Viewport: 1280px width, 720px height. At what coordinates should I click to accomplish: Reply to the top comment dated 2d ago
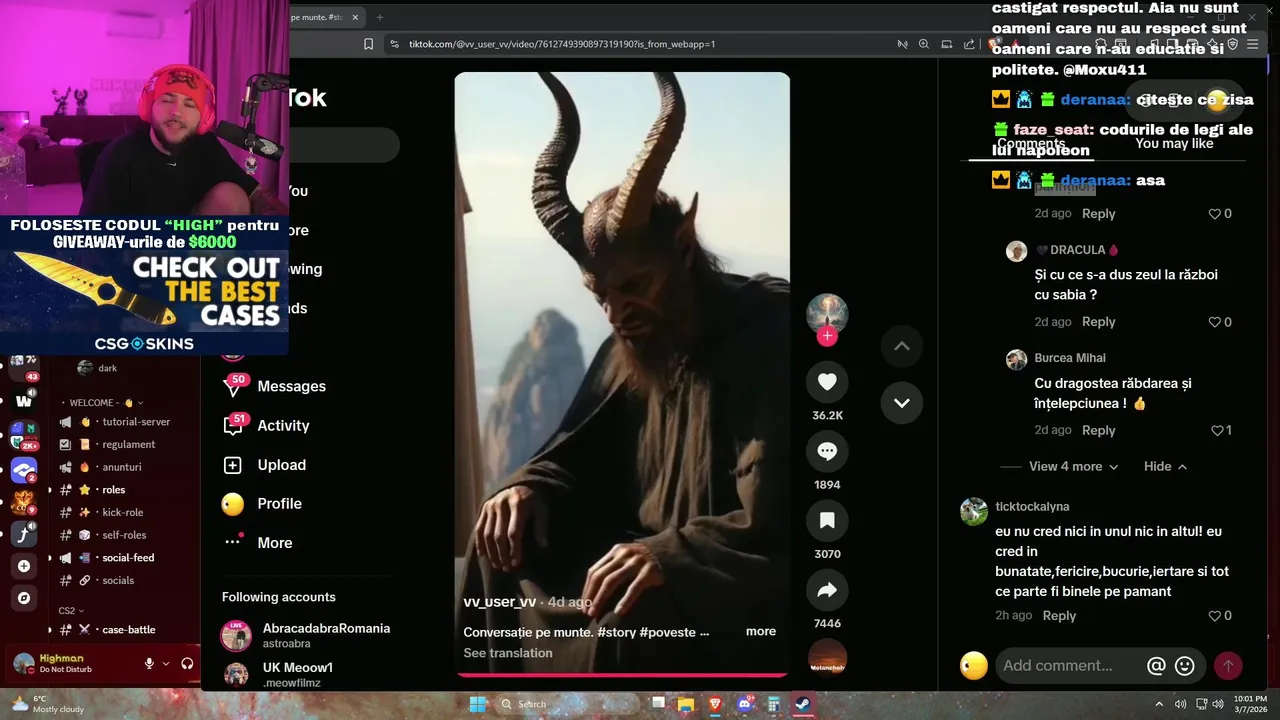coord(1098,213)
